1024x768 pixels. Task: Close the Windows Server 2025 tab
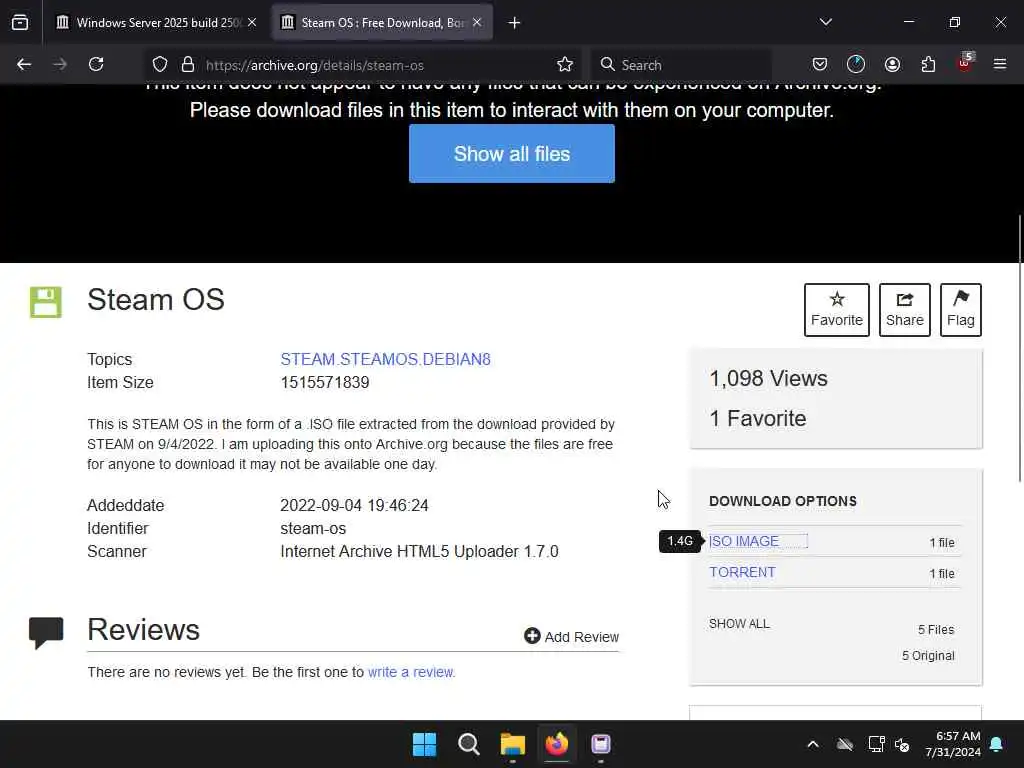[252, 23]
